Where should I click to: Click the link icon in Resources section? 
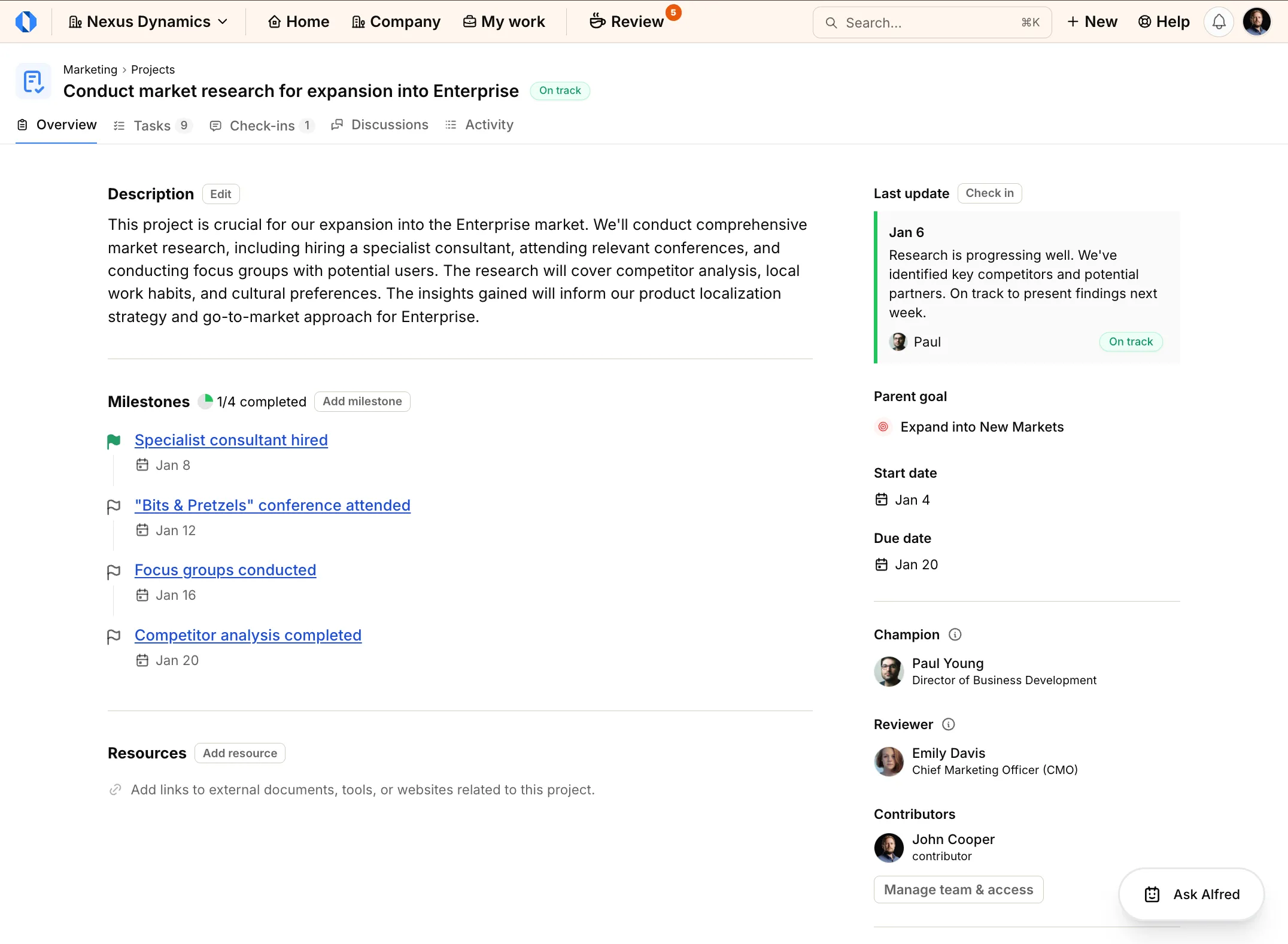tap(116, 790)
